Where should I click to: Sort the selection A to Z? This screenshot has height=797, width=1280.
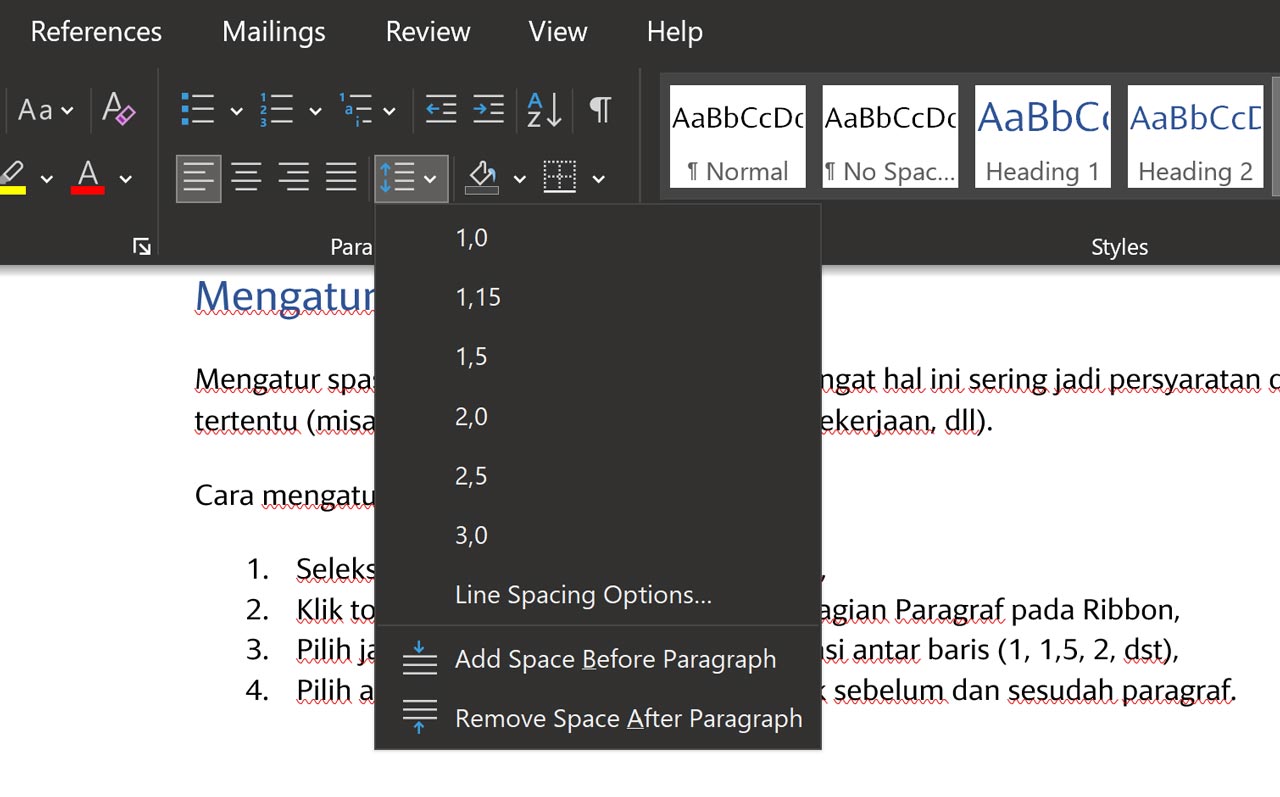[x=545, y=109]
